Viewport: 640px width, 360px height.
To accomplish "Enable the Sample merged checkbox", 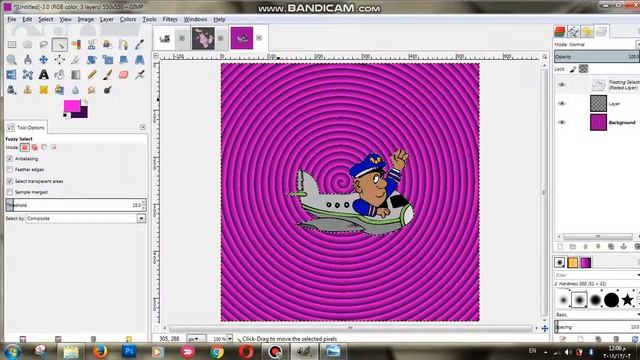I will pyautogui.click(x=10, y=192).
